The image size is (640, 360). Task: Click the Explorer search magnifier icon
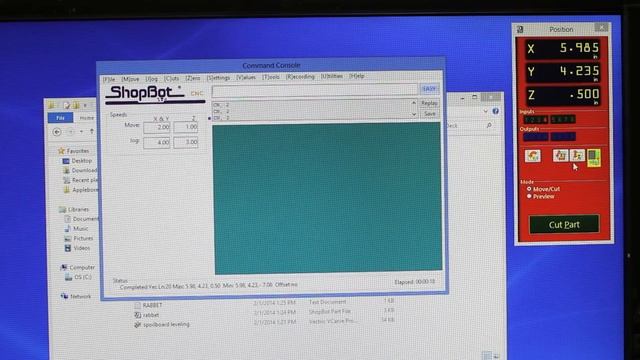click(489, 126)
